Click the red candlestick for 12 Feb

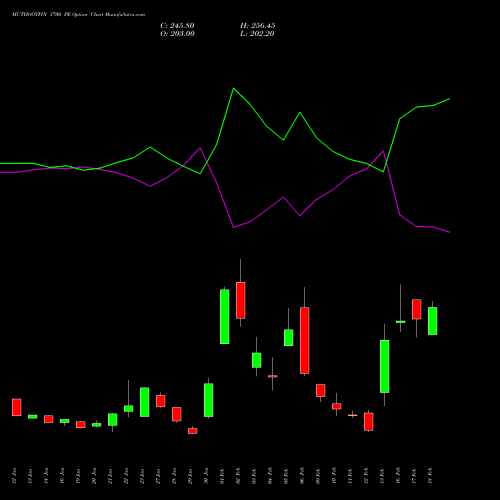[x=369, y=422]
